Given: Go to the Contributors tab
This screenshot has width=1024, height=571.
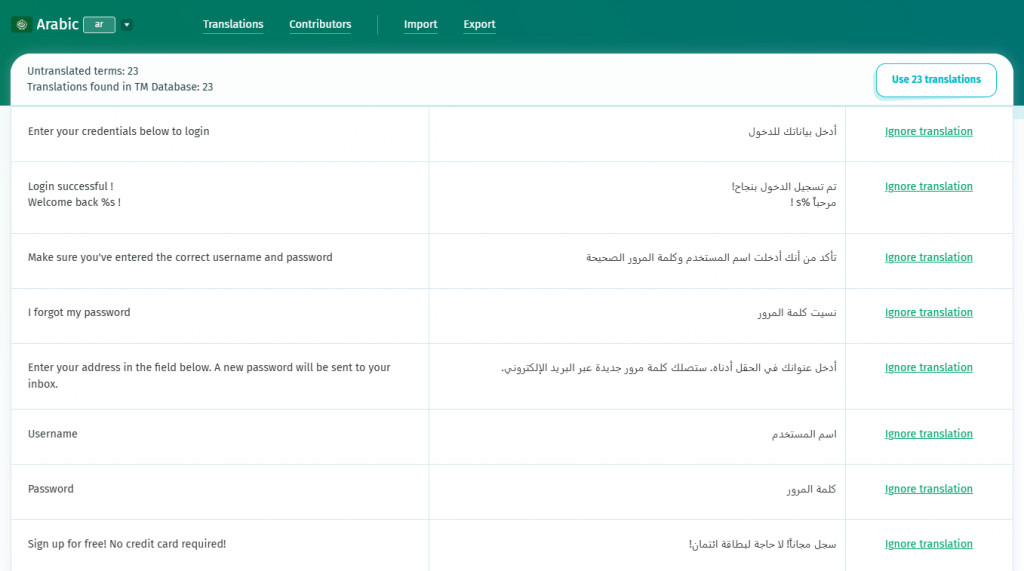Looking at the screenshot, I should tap(320, 24).
